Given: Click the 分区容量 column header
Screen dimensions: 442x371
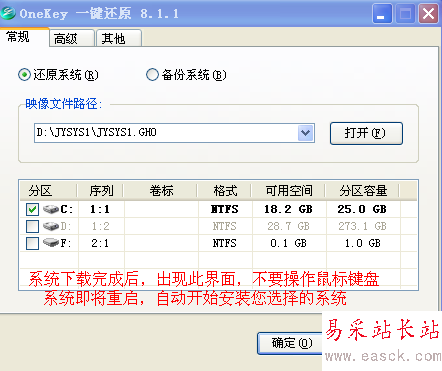Looking at the screenshot, I should (x=363, y=191).
